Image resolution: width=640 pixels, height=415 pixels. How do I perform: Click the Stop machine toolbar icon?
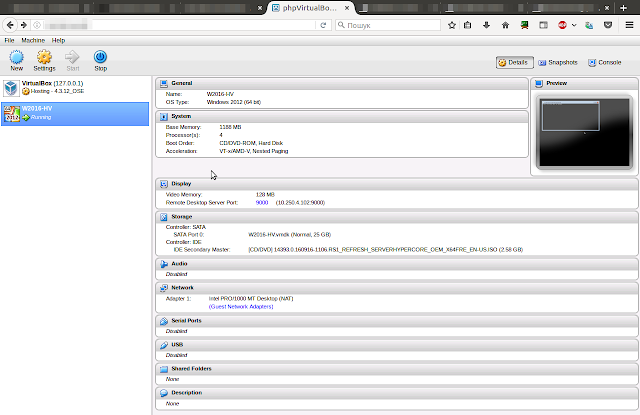coord(100,58)
